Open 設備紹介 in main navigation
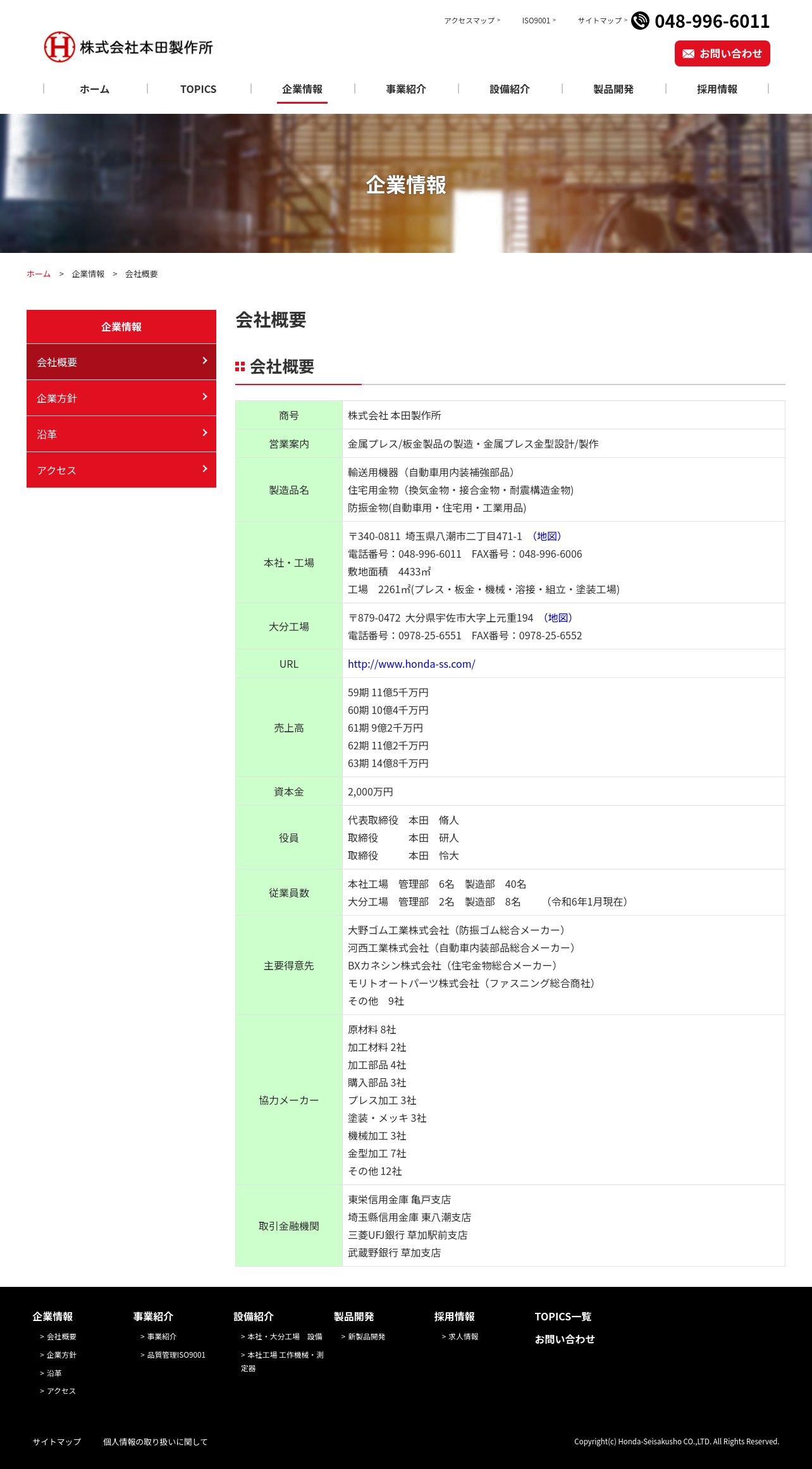 pyautogui.click(x=510, y=89)
